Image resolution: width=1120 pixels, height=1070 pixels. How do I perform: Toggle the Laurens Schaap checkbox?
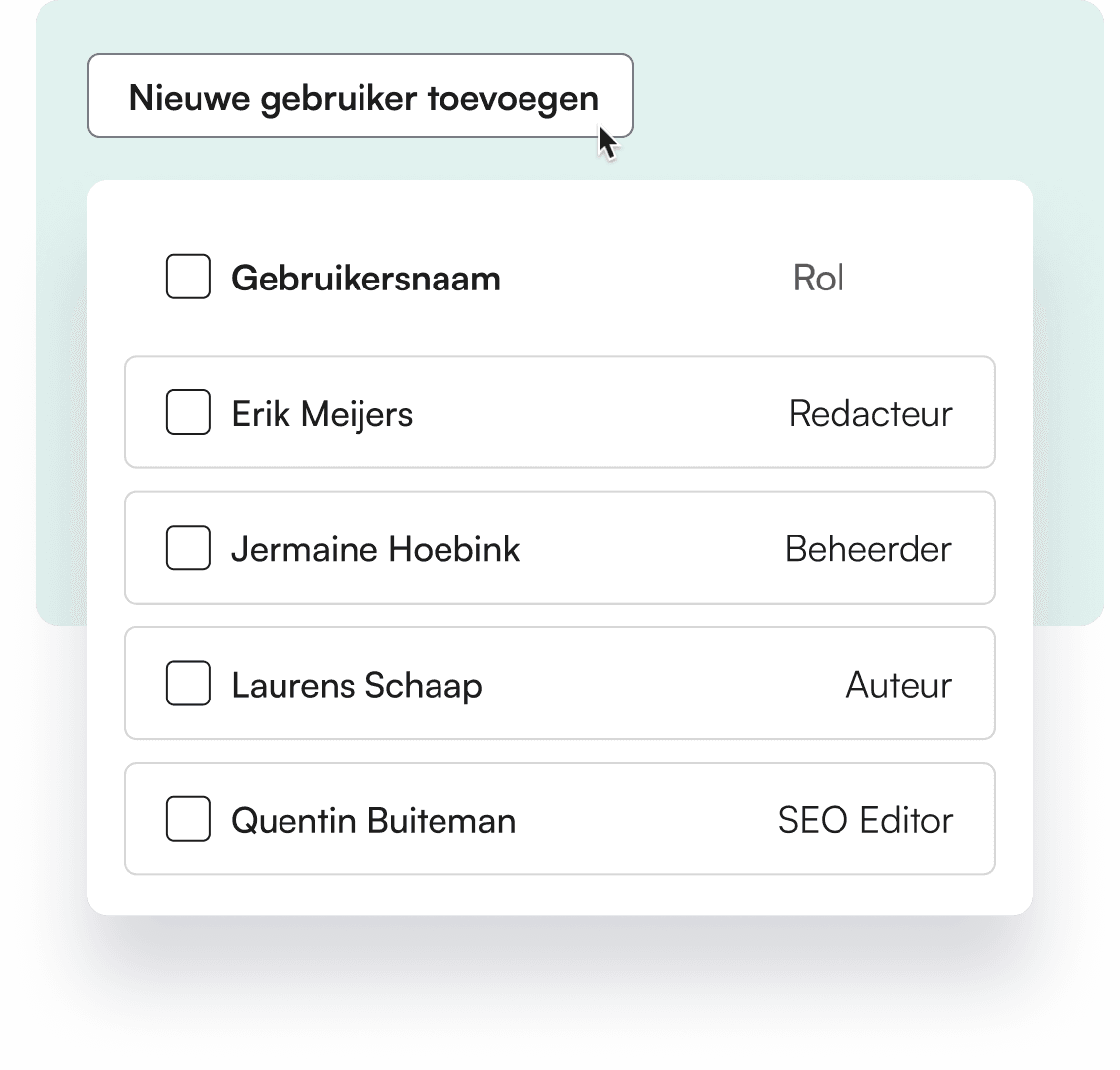tap(189, 684)
